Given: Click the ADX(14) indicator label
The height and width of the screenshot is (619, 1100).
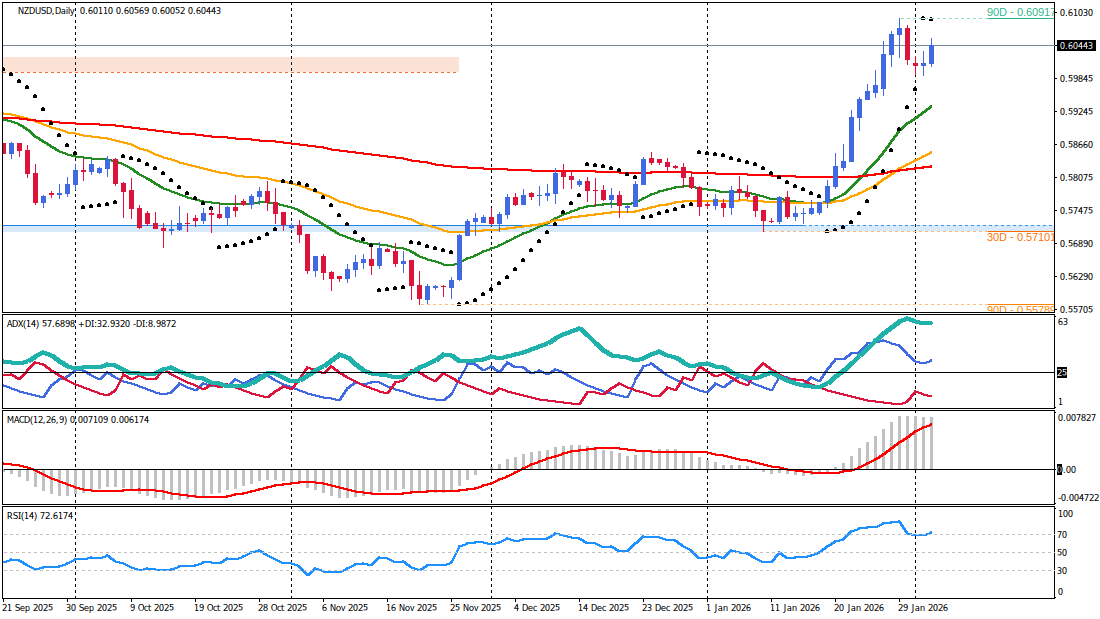Looking at the screenshot, I should click(x=23, y=324).
